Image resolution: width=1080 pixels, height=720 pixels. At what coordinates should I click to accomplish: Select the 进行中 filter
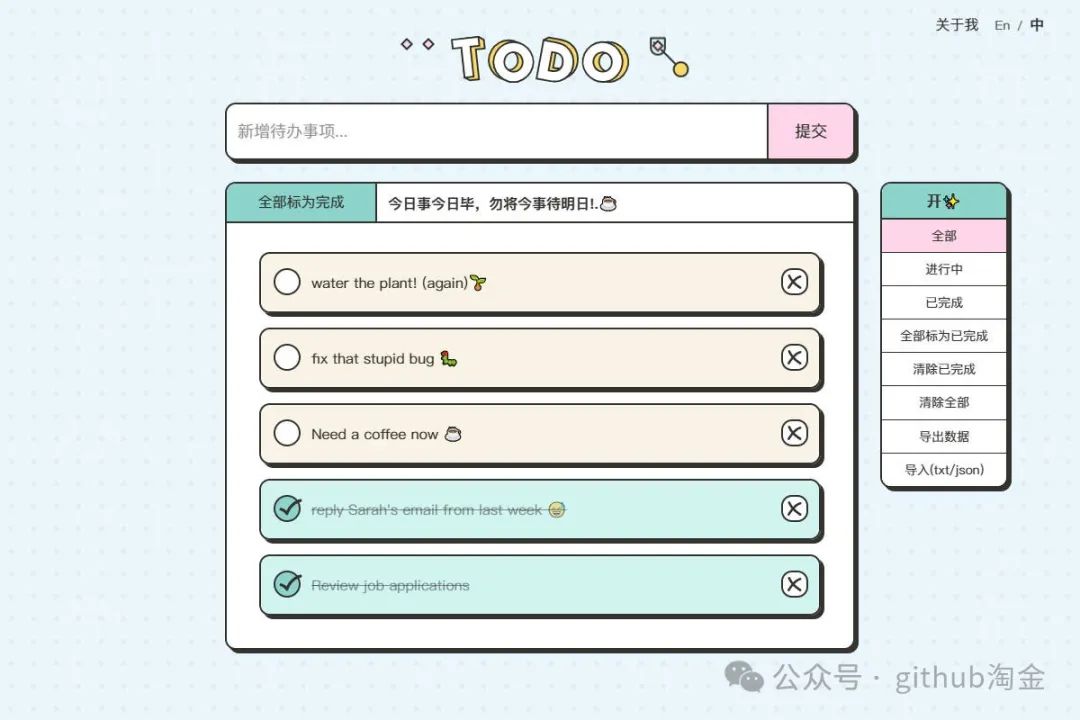click(944, 269)
